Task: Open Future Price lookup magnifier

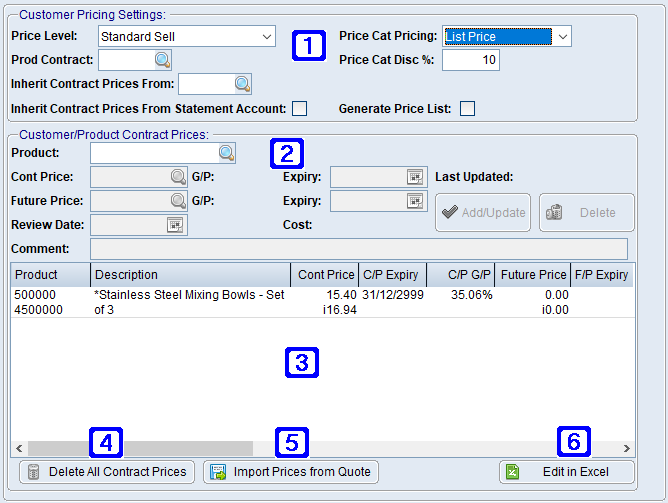Action: point(178,201)
